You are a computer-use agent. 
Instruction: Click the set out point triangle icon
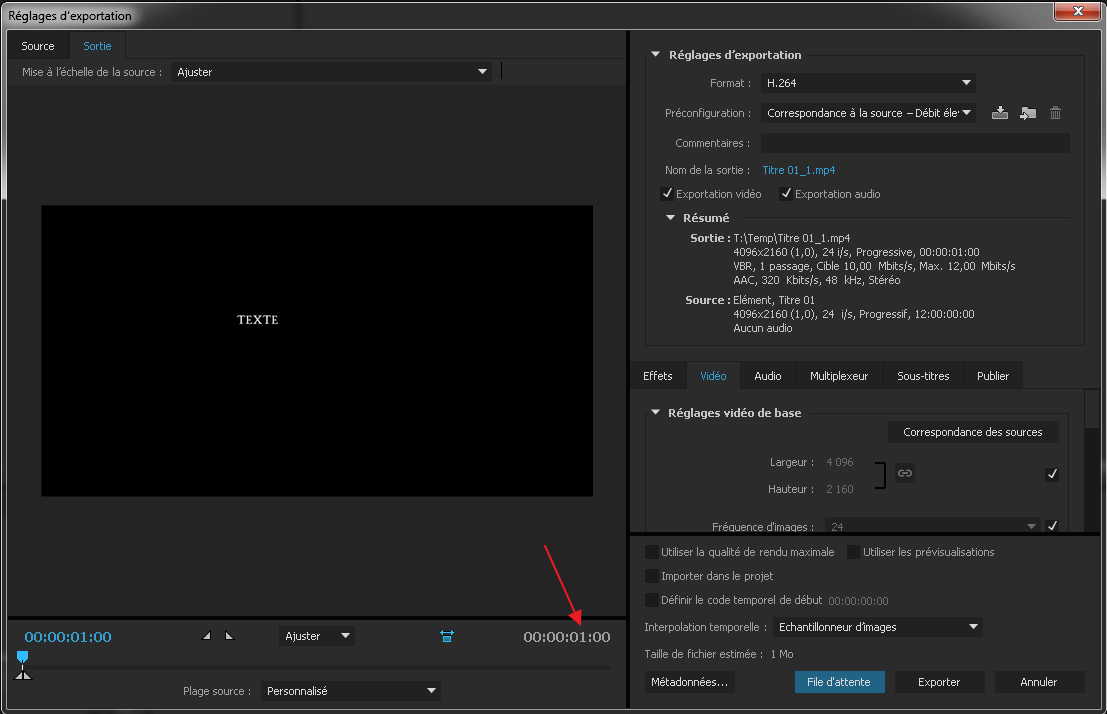[229, 636]
